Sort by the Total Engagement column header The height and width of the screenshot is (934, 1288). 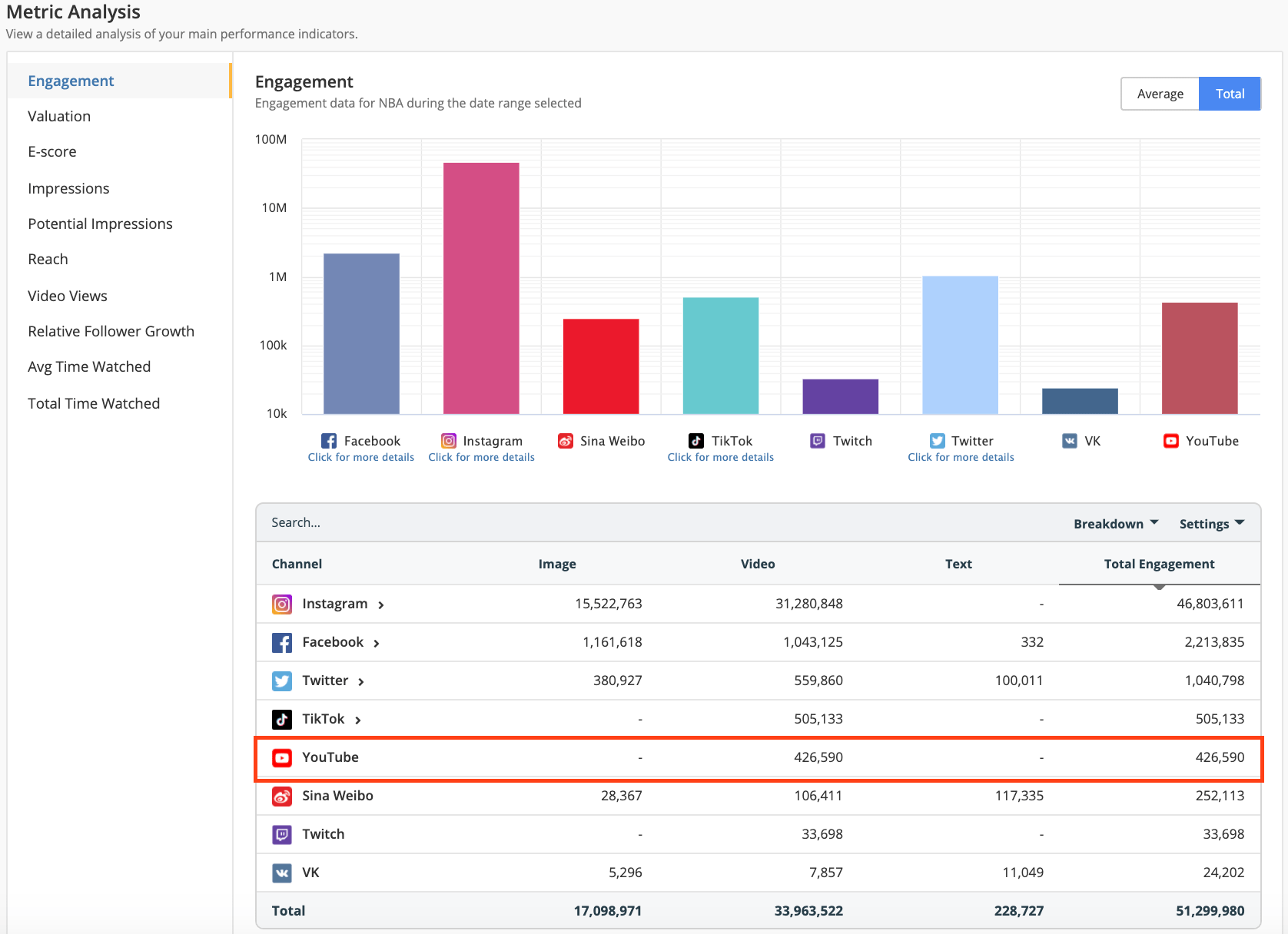pos(1159,564)
